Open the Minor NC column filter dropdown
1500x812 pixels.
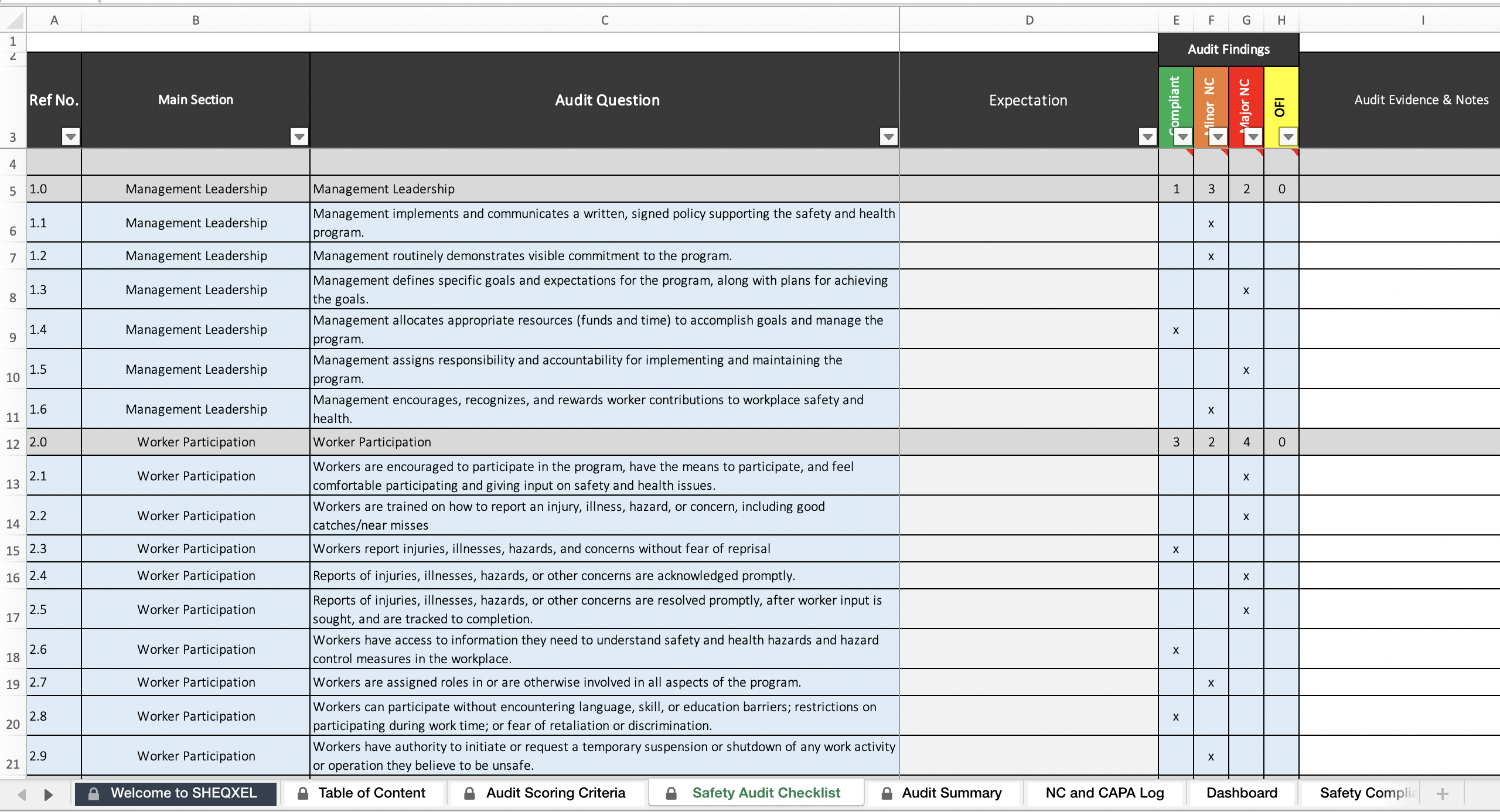[x=1218, y=137]
